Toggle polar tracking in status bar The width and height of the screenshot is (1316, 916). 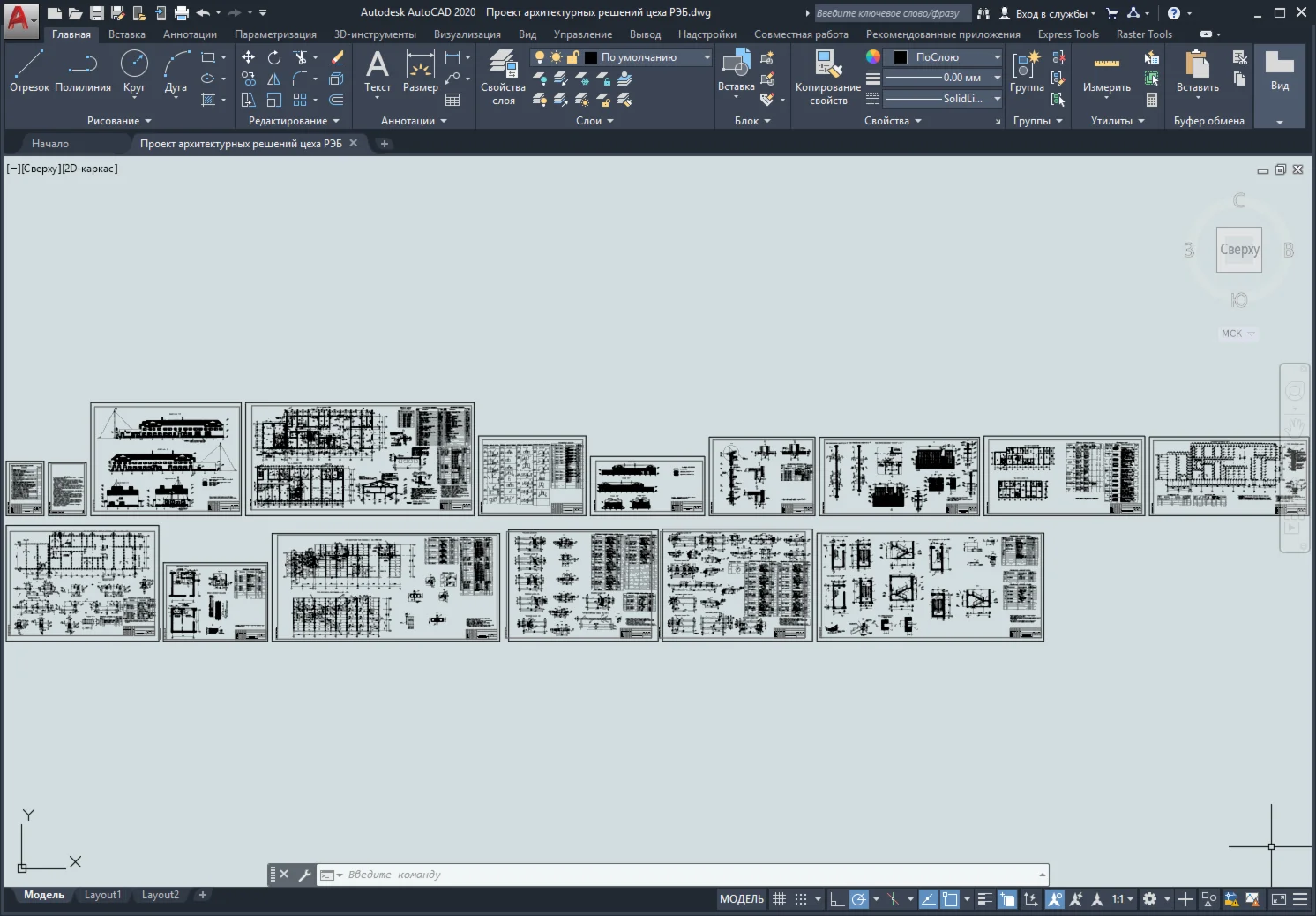(x=858, y=899)
